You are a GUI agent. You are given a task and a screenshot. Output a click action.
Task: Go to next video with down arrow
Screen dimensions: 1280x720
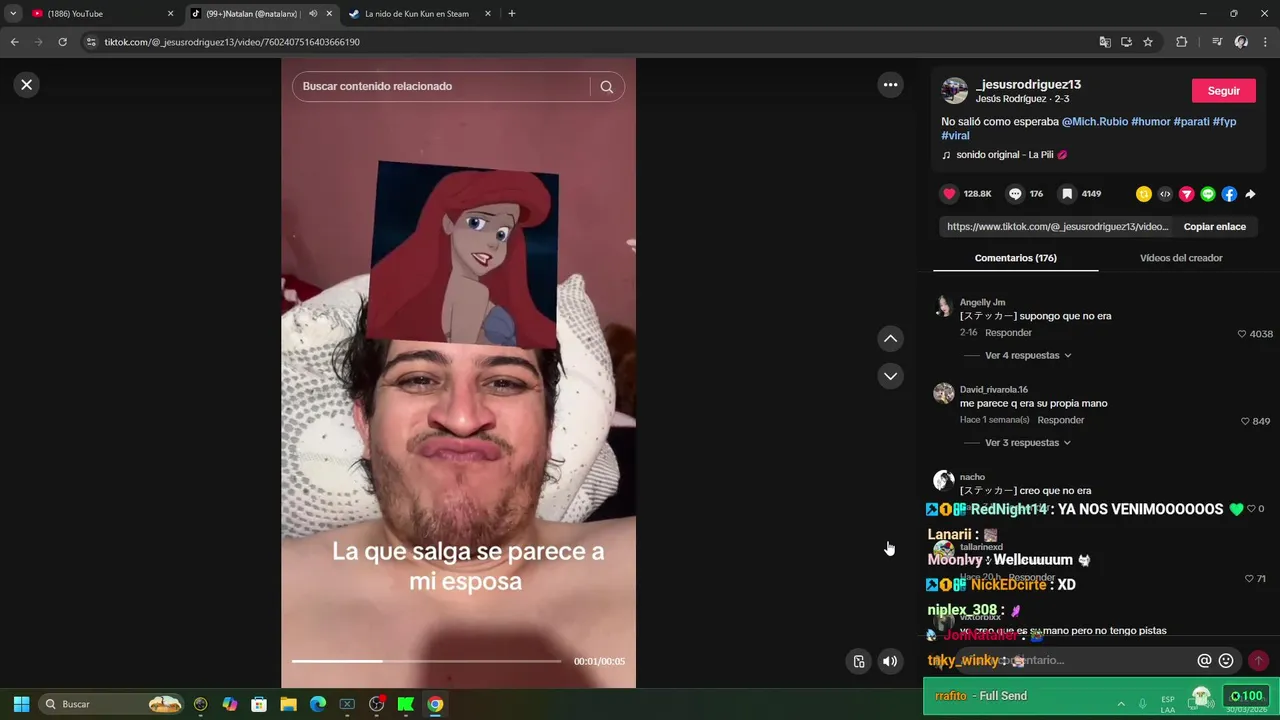[890, 376]
